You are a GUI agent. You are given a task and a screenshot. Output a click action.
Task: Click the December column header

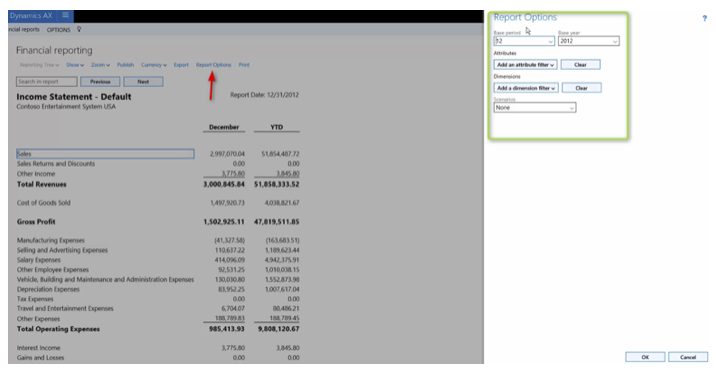224,127
